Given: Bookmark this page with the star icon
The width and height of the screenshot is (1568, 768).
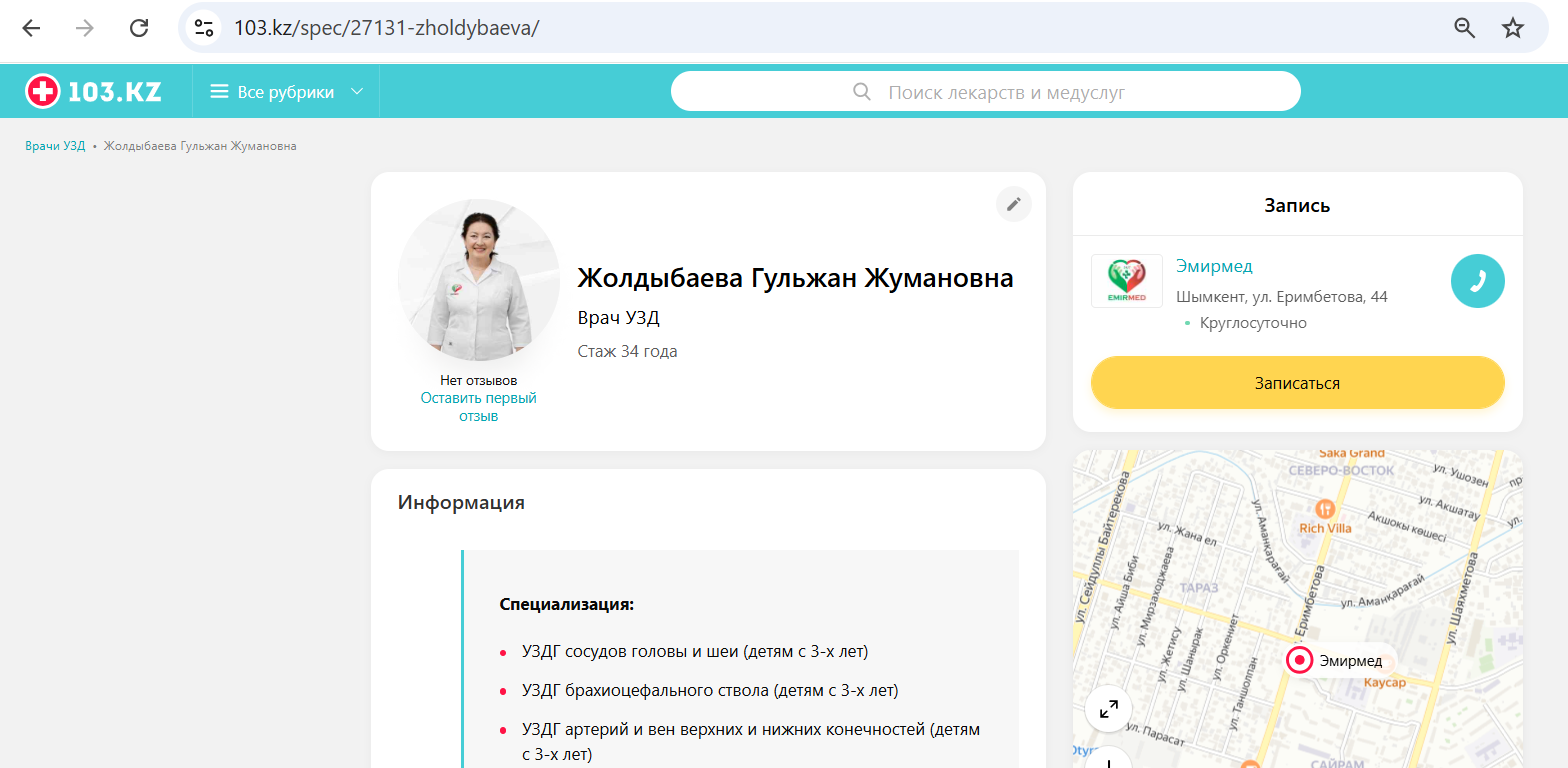Looking at the screenshot, I should tap(1513, 28).
